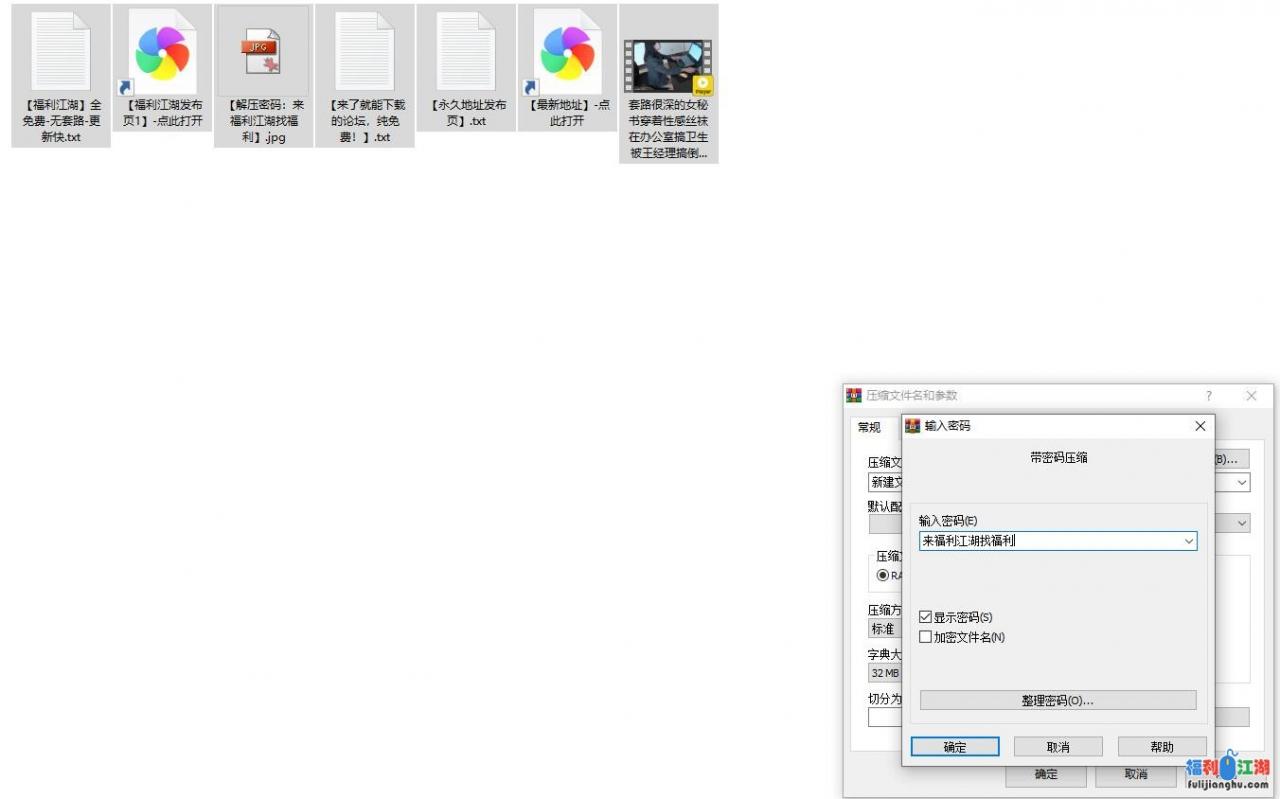The image size is (1280, 799).
Task: Uncheck the 显示密码 checkbox
Action: [x=925, y=618]
